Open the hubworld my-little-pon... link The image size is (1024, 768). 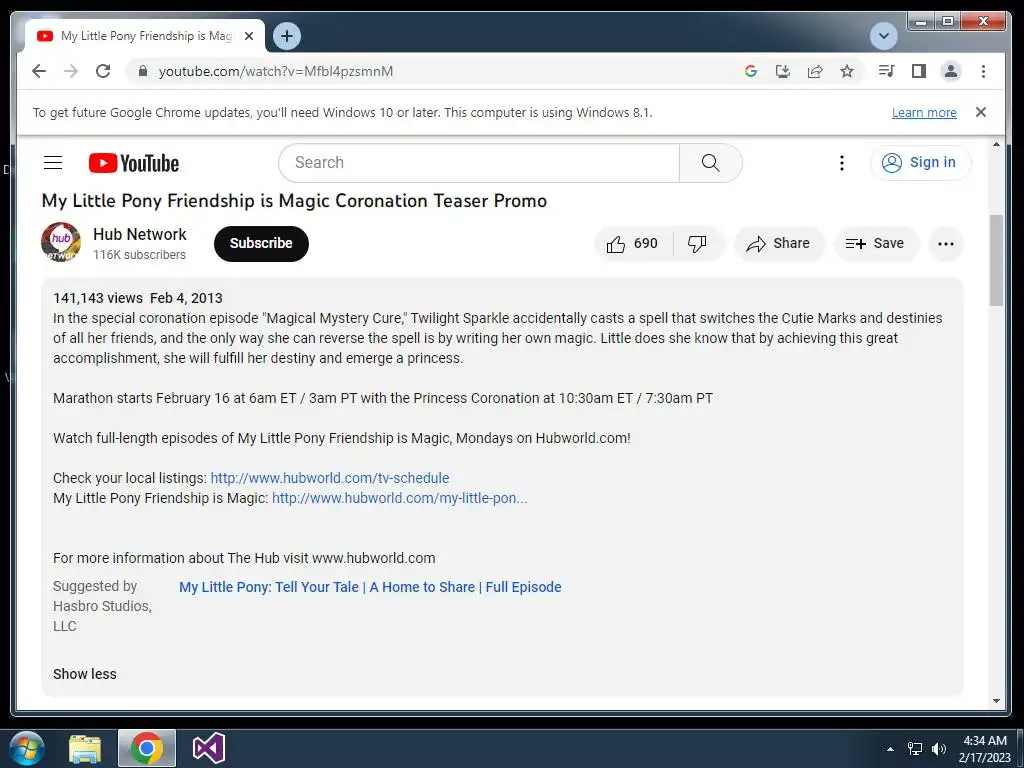tap(400, 498)
